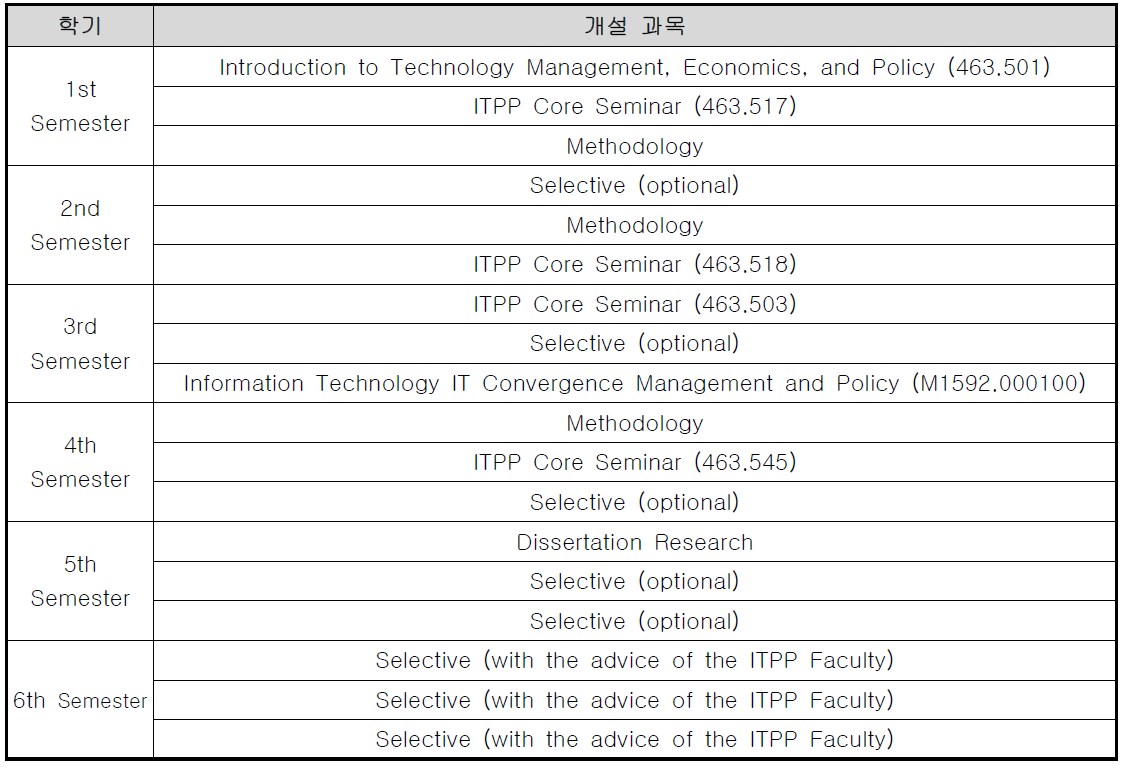This screenshot has height=768, width=1129.
Task: Click ITPP Core Seminar (463.545)
Action: (x=634, y=462)
